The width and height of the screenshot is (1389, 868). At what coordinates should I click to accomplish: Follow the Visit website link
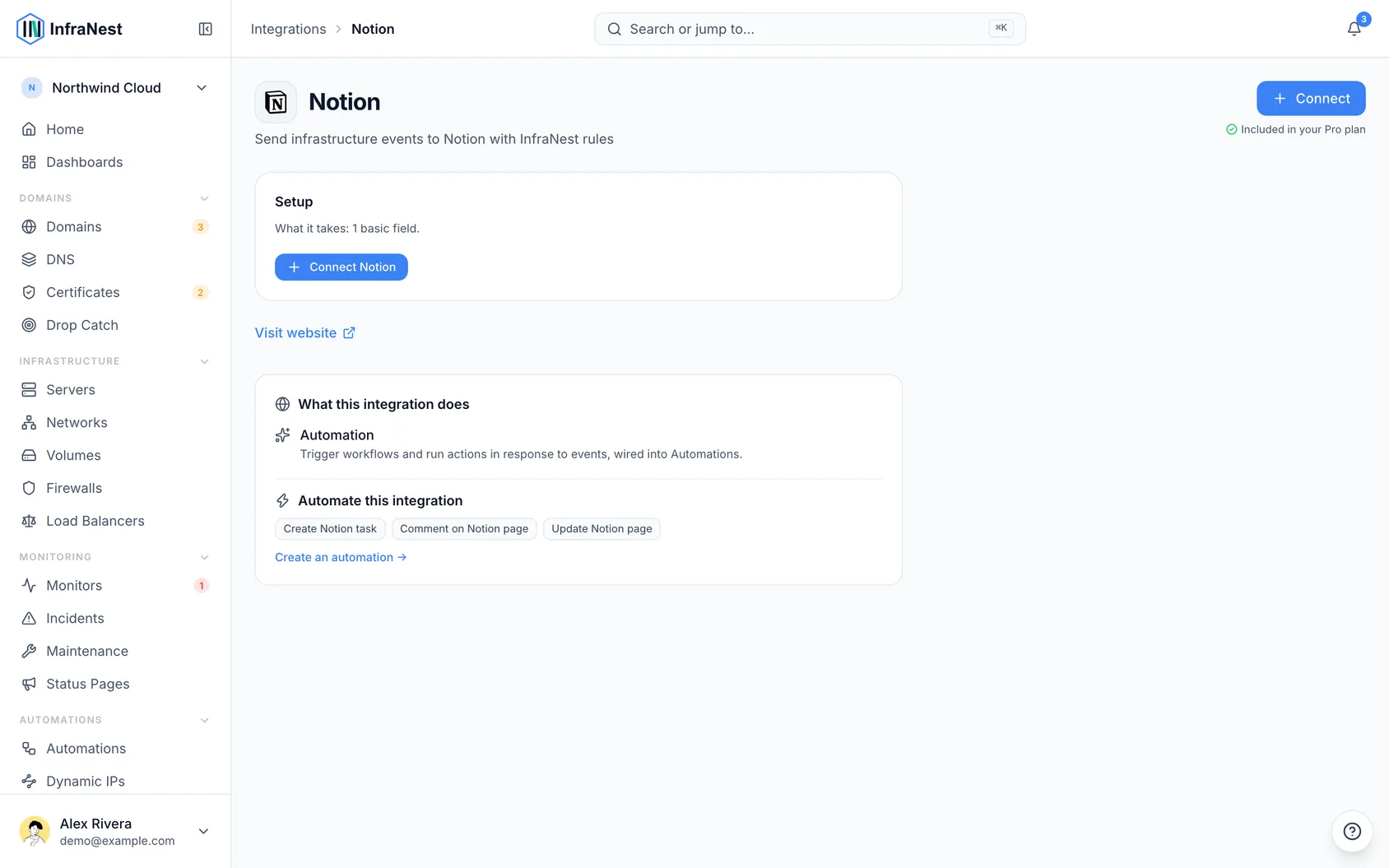305,332
